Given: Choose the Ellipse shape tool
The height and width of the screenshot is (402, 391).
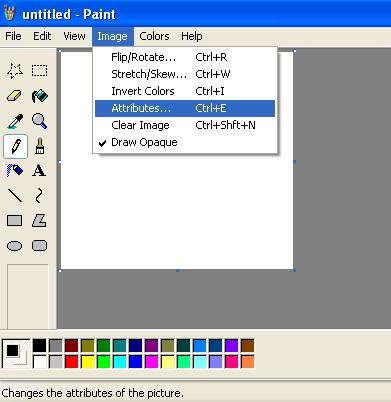Looking at the screenshot, I should point(15,246).
